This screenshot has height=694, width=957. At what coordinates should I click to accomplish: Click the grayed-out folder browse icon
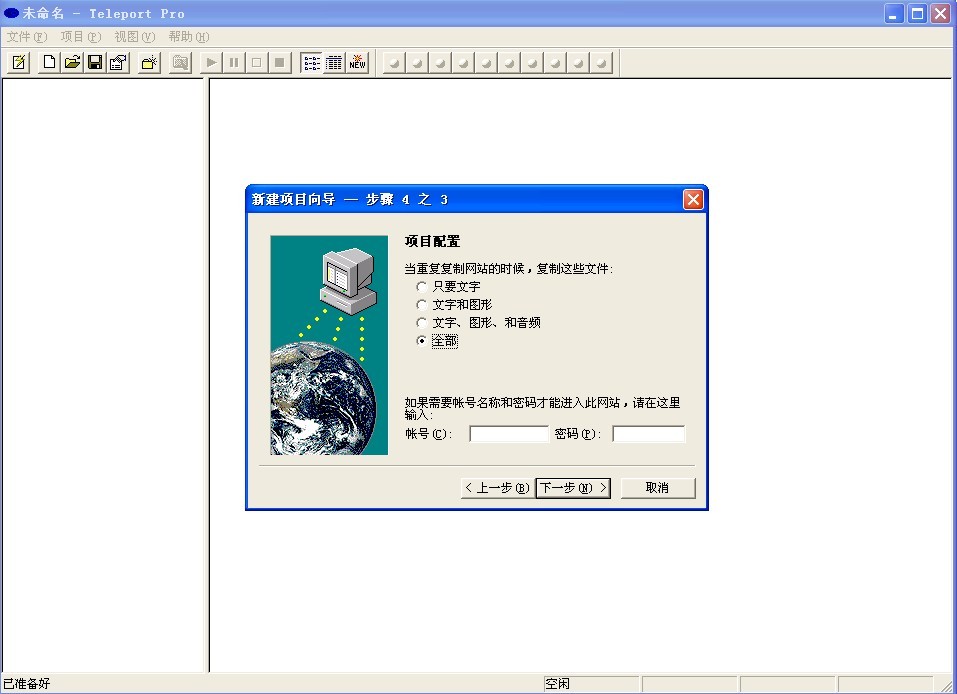click(x=180, y=62)
